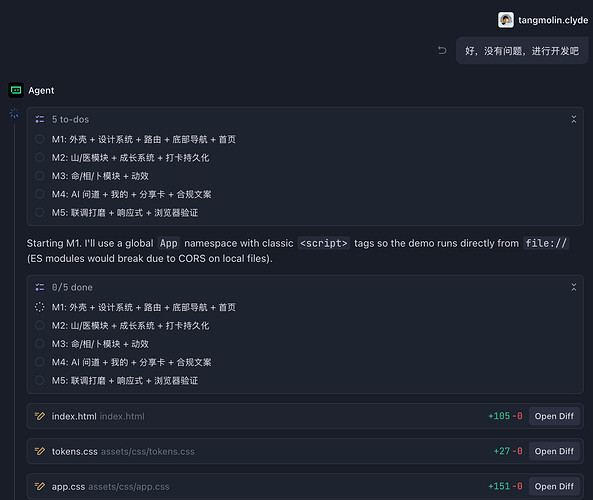Click the undo arrow beside the user message
This screenshot has width=593, height=500.
(x=442, y=50)
